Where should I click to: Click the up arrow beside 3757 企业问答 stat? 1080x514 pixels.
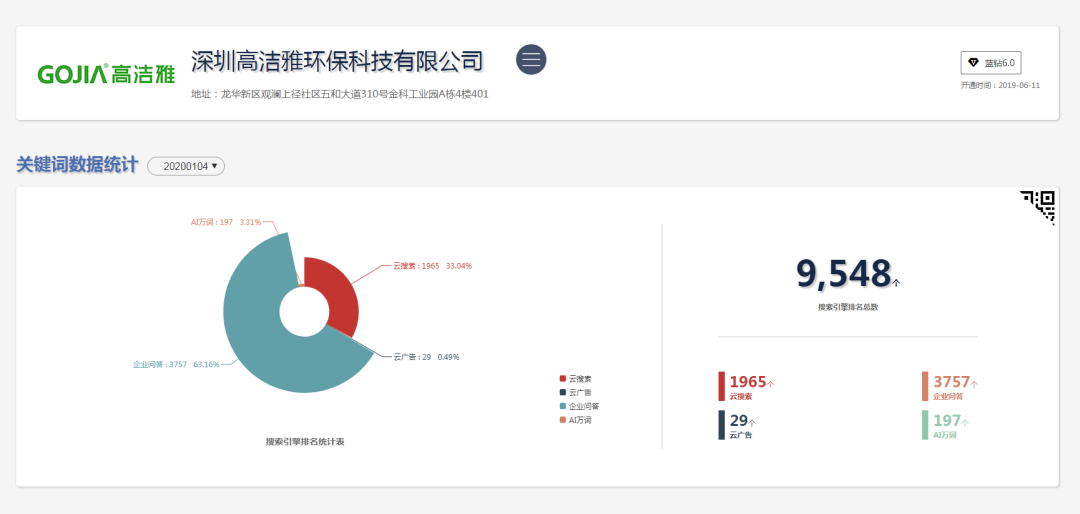pyautogui.click(x=975, y=384)
